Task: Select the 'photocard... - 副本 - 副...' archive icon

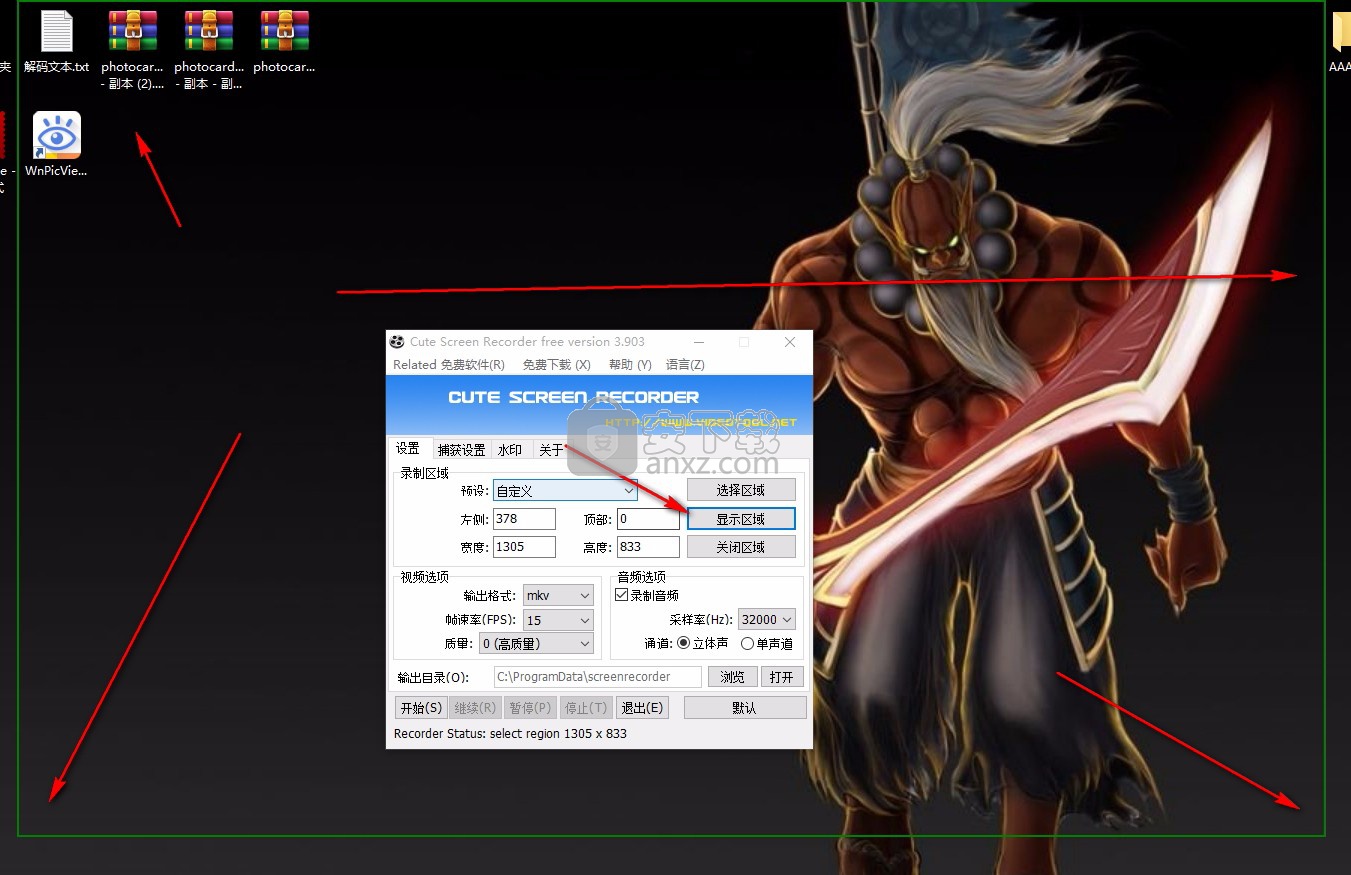Action: (x=209, y=48)
